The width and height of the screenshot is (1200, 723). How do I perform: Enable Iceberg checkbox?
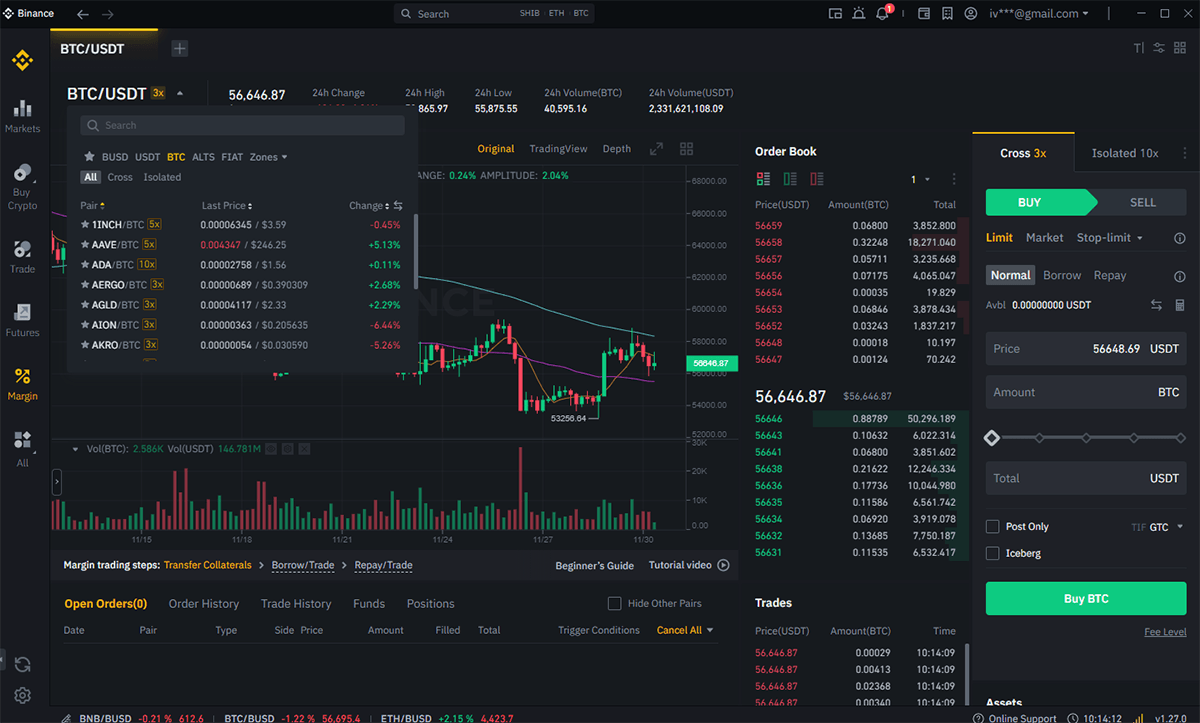(993, 553)
